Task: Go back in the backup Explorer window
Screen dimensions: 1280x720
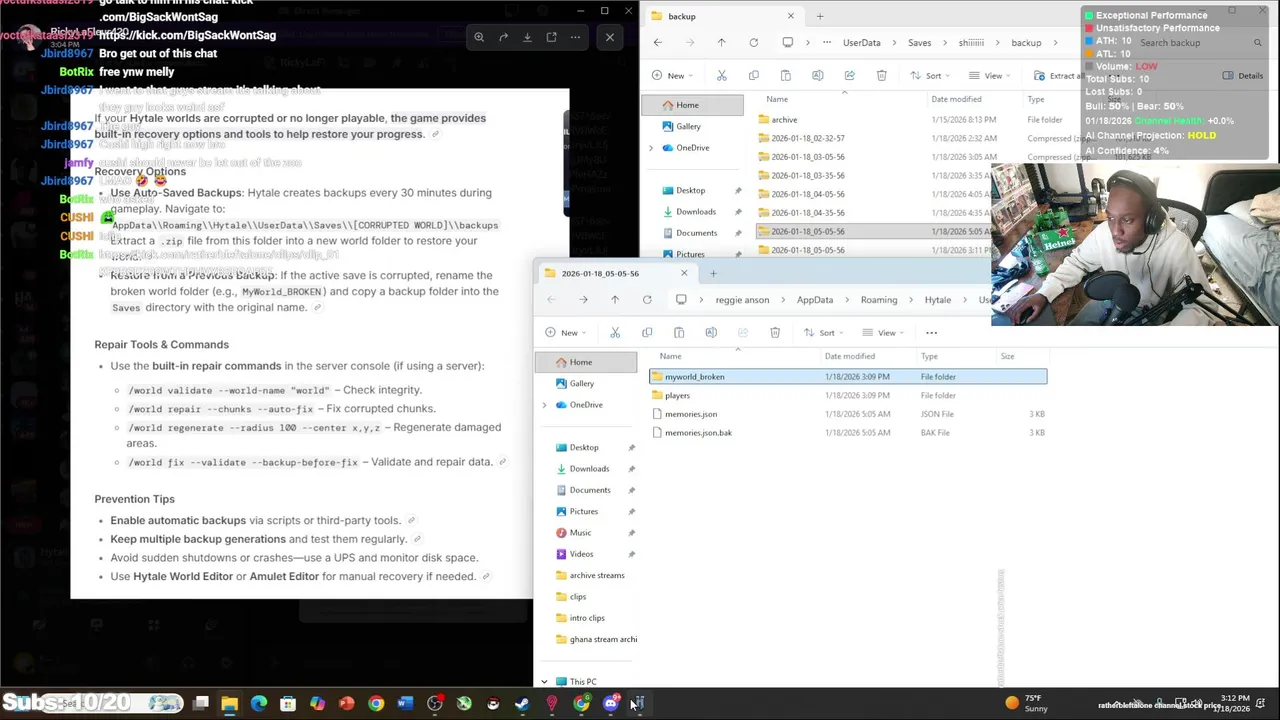Action: point(657,42)
